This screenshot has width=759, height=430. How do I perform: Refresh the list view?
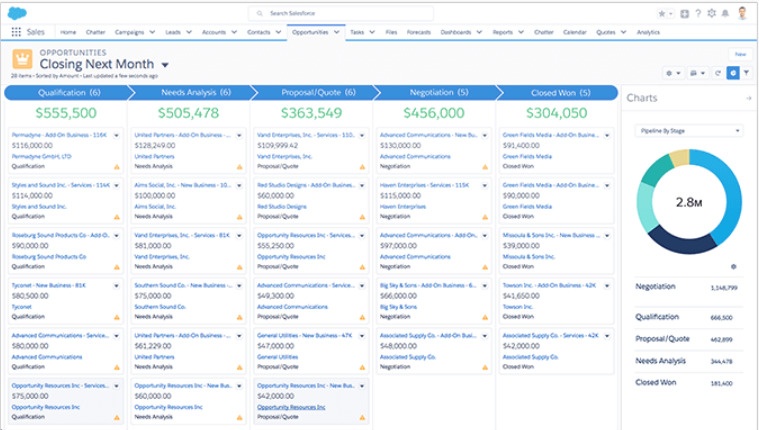click(718, 73)
